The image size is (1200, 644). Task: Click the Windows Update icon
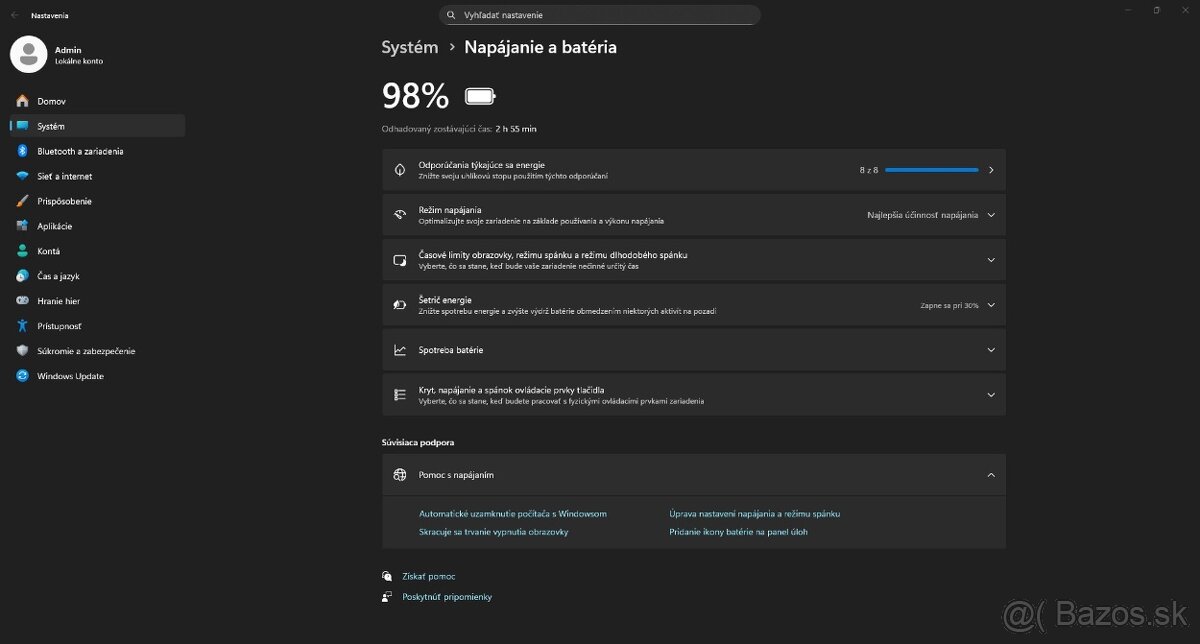pos(22,376)
